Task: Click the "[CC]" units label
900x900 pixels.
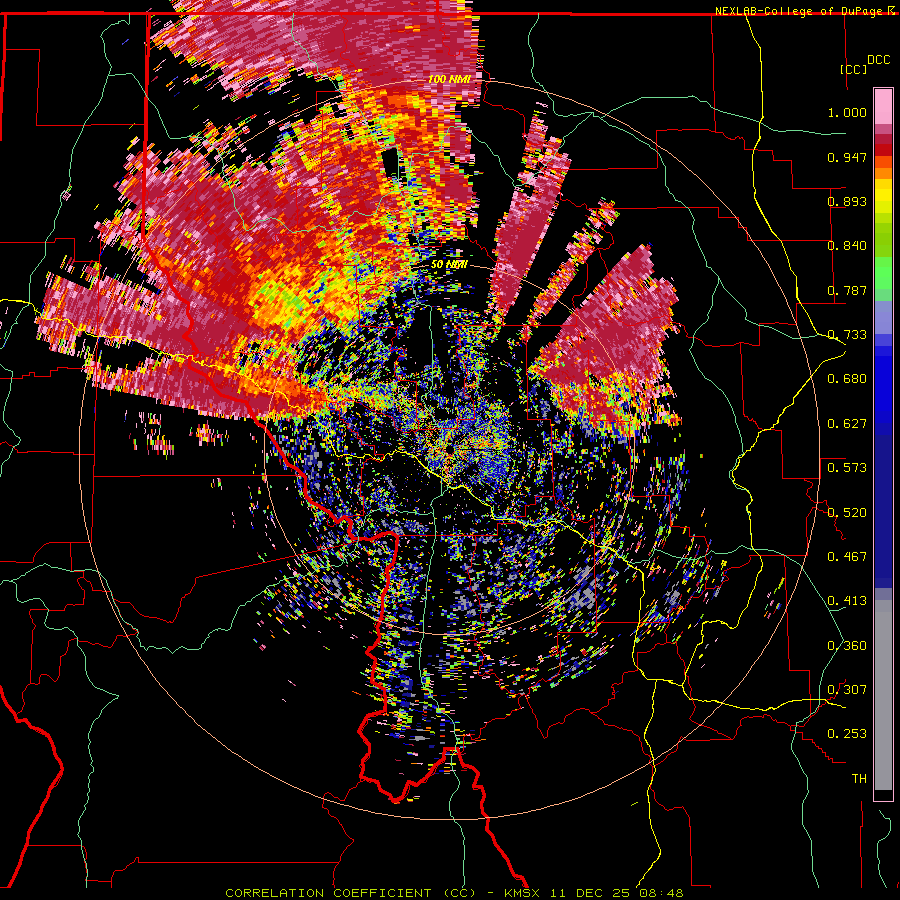Action: point(854,69)
